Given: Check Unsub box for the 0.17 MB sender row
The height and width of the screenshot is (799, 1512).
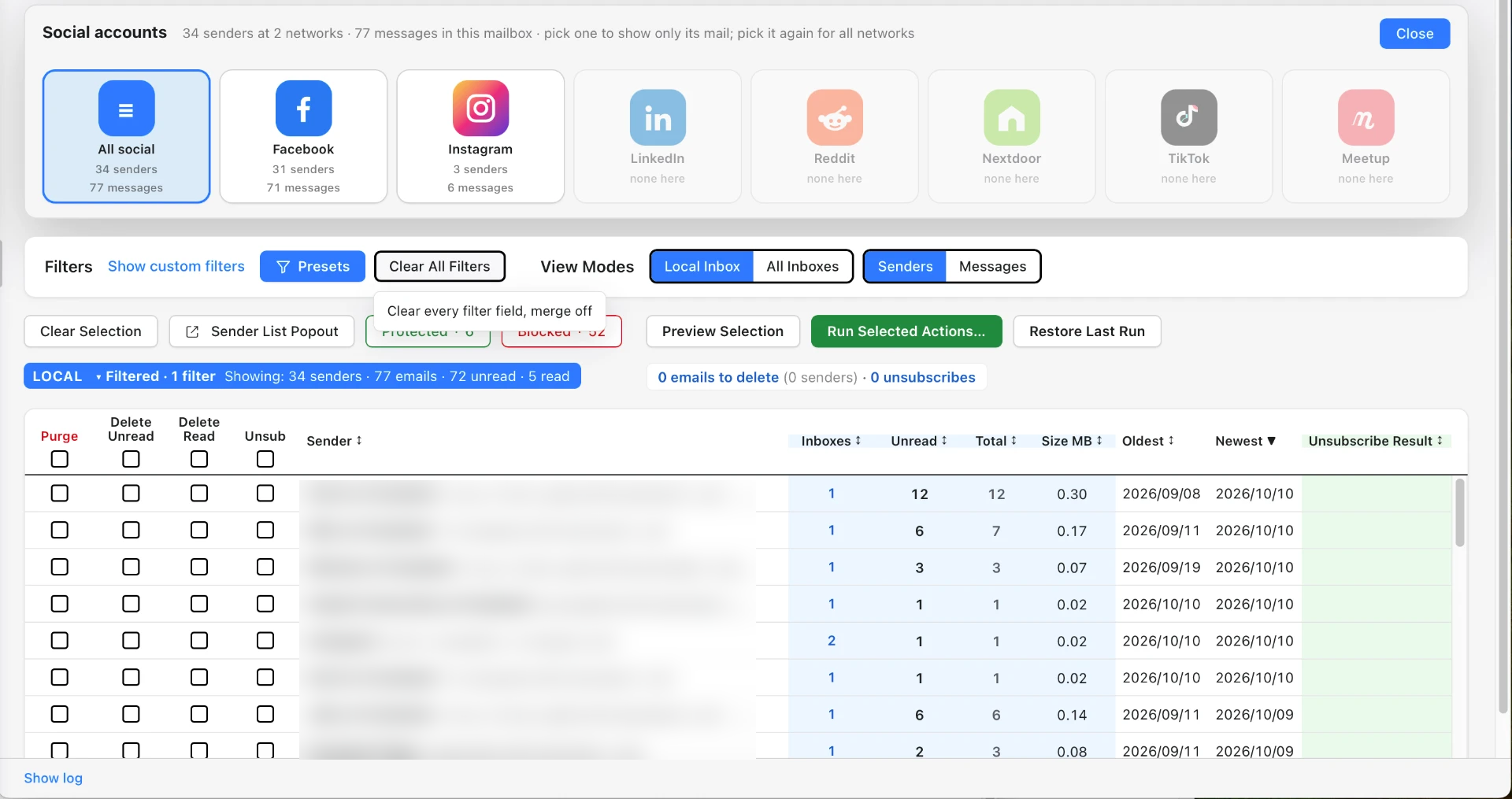Looking at the screenshot, I should click(x=265, y=531).
